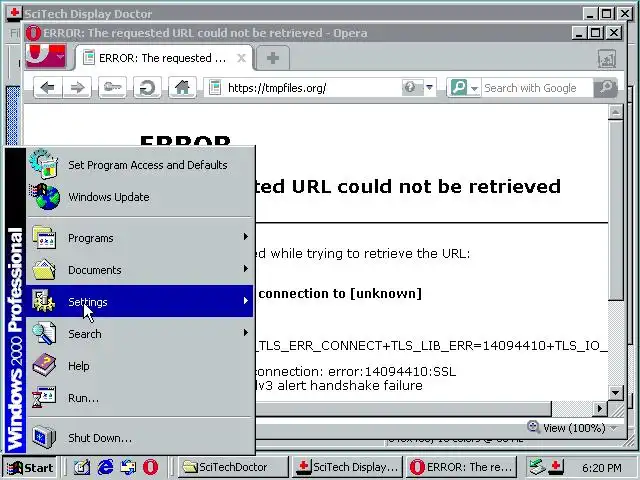Image resolution: width=640 pixels, height=480 pixels.
Task: Launch Outlook Express quick launch icon
Action: [x=128, y=467]
